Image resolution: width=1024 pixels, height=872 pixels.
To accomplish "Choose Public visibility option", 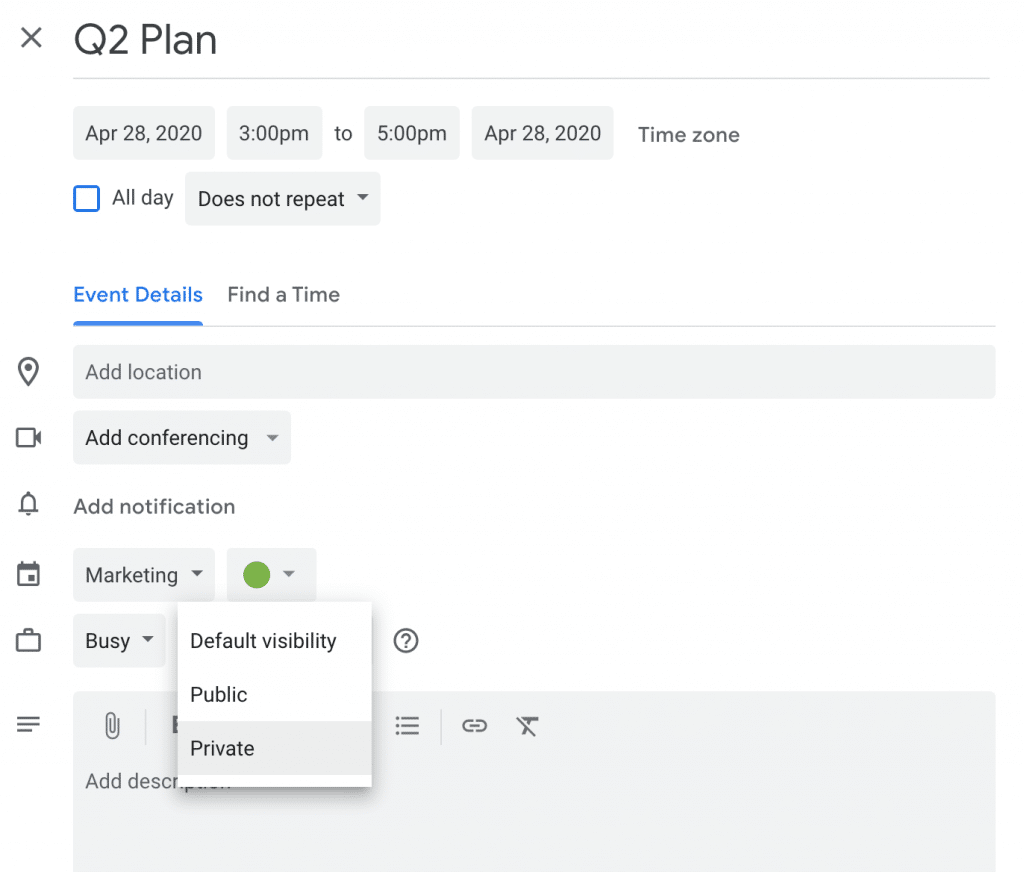I will point(219,695).
